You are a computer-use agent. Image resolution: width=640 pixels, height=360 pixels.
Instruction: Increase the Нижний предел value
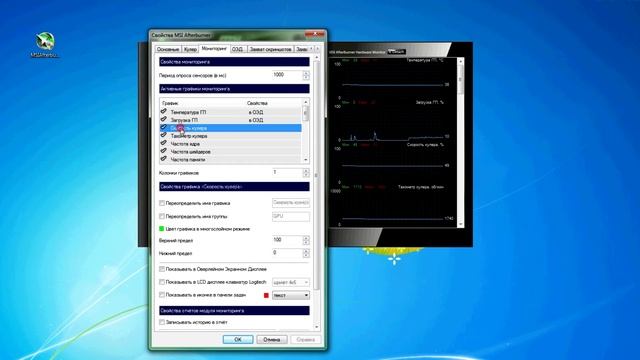click(x=306, y=251)
